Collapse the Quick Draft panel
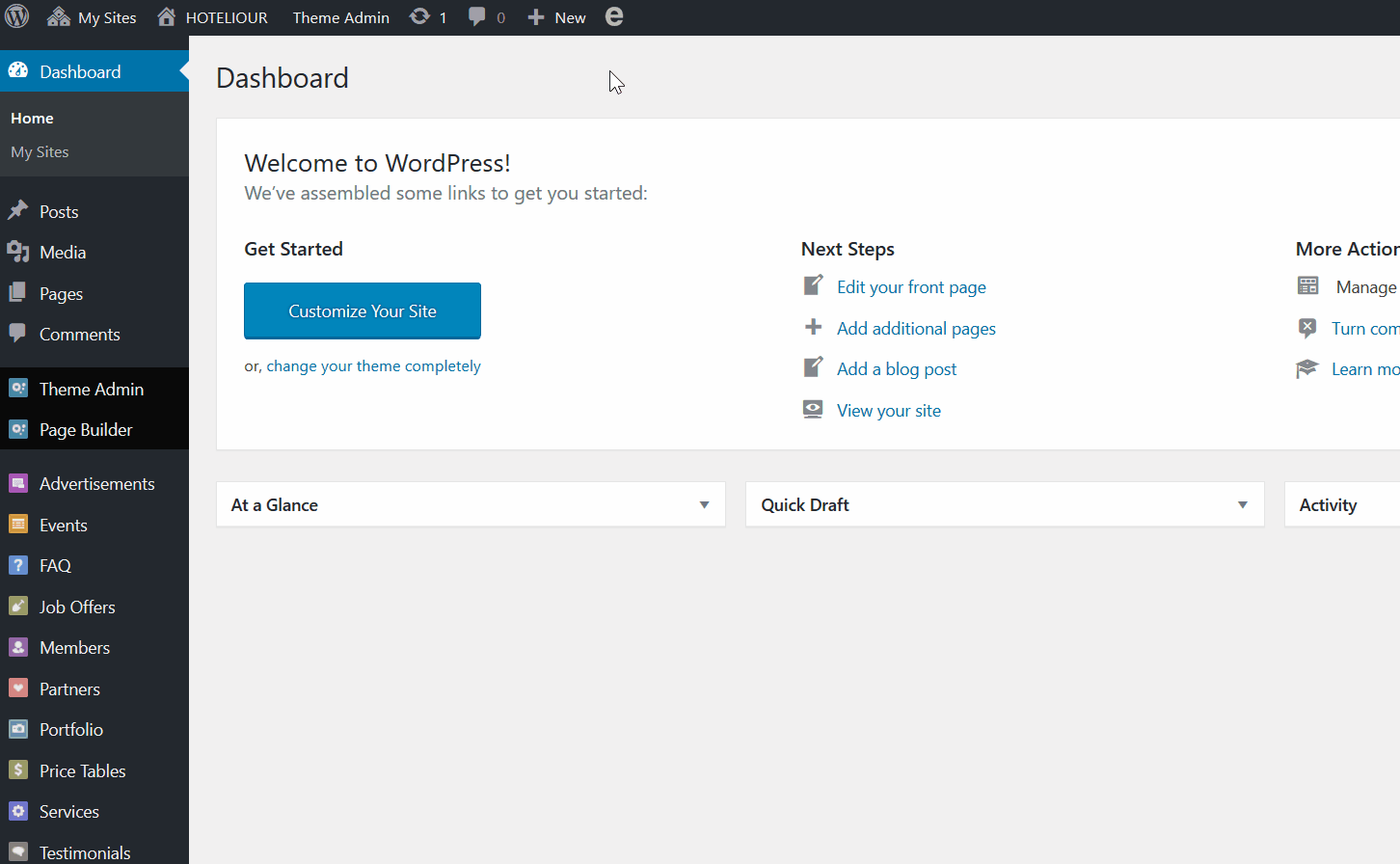Image resolution: width=1400 pixels, height=864 pixels. point(1242,505)
